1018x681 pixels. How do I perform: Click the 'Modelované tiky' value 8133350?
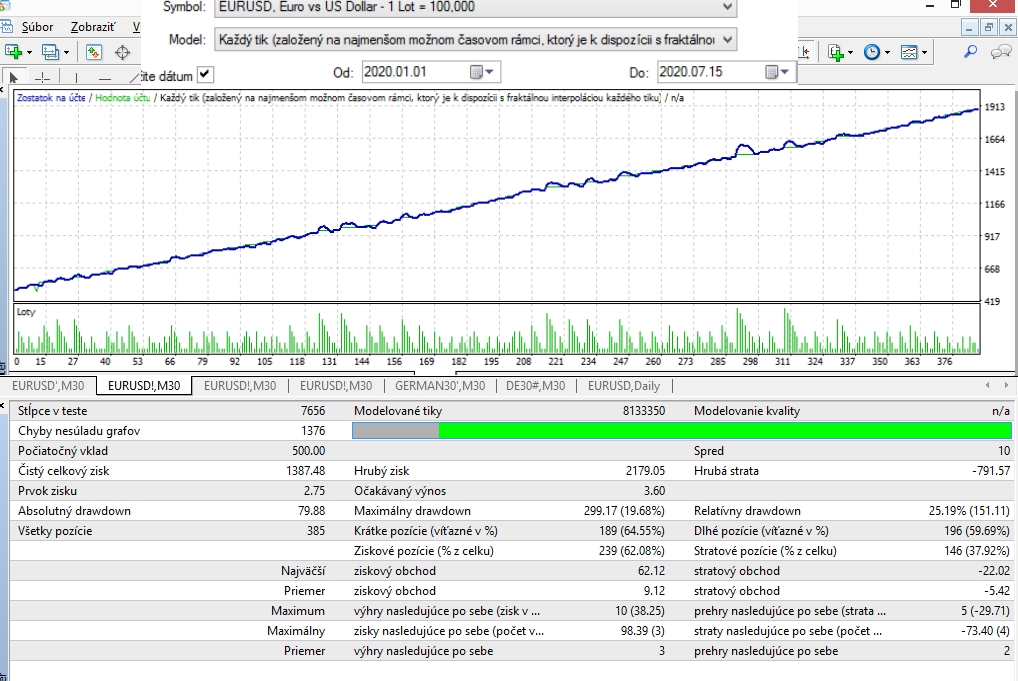coord(644,411)
